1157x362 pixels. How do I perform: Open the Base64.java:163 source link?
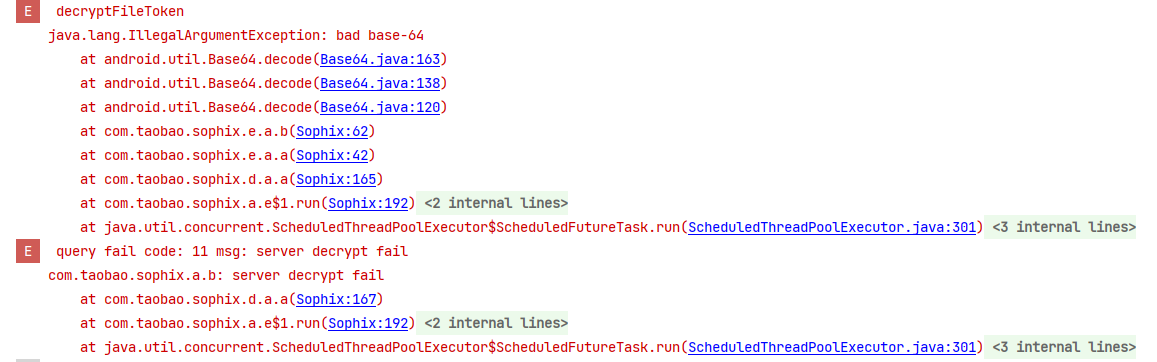pyautogui.click(x=380, y=60)
